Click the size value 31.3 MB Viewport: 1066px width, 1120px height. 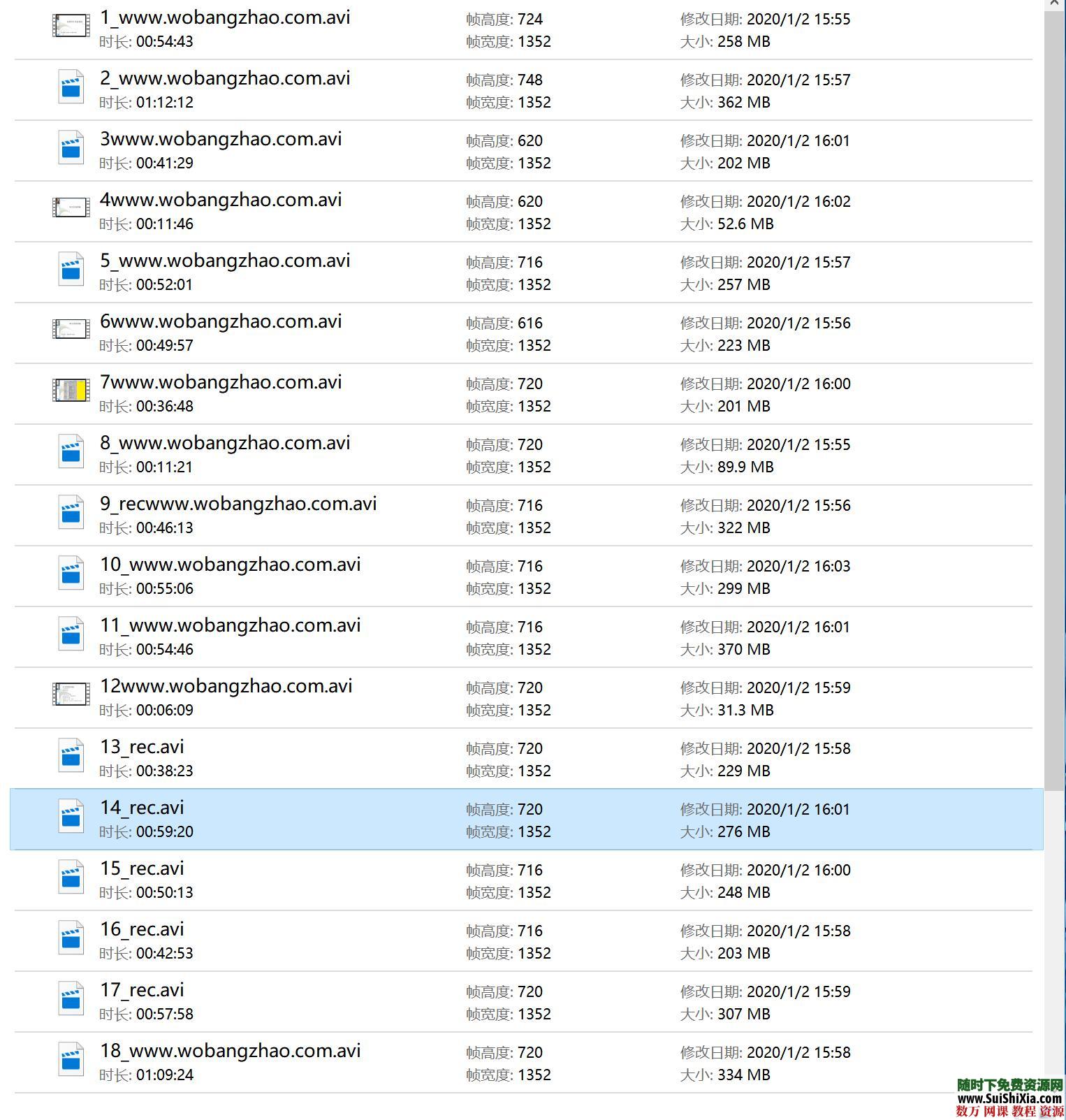745,711
